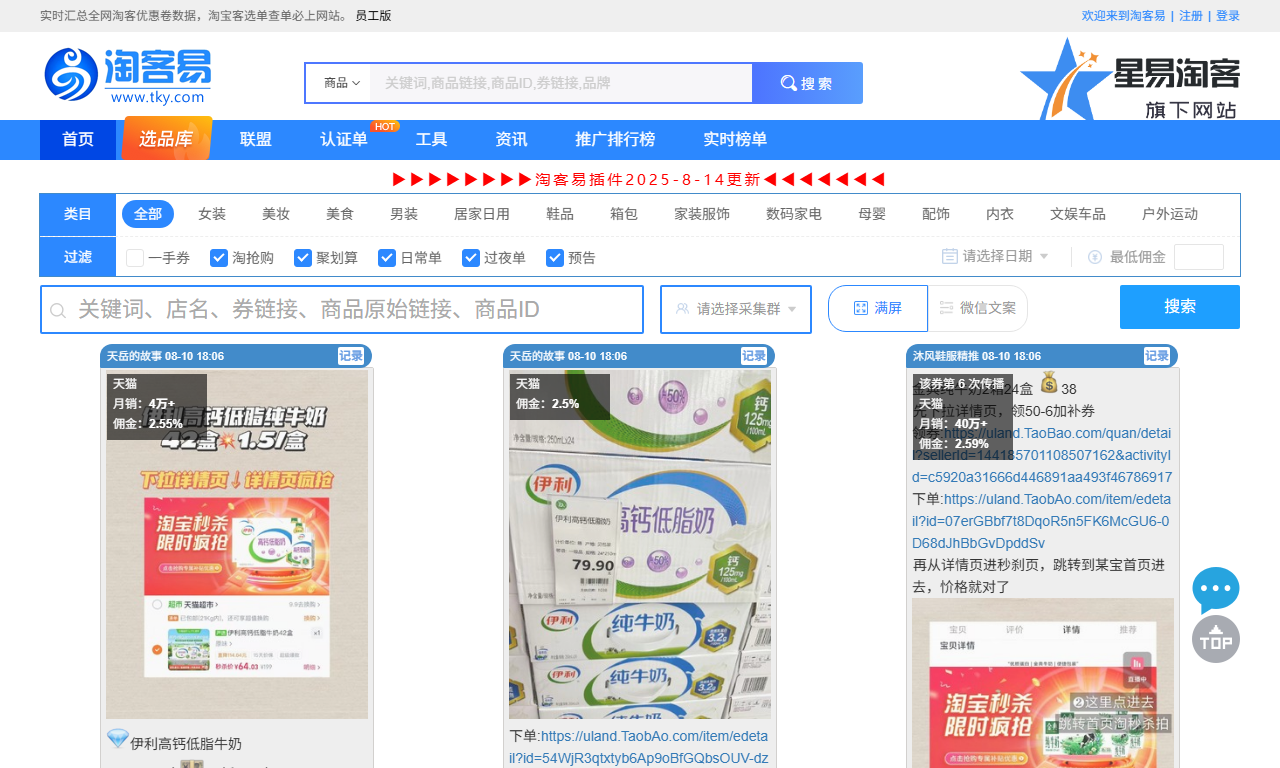Click the 欢迎来到淘客易 link
Screen dimensions: 1280x768
pos(1124,16)
